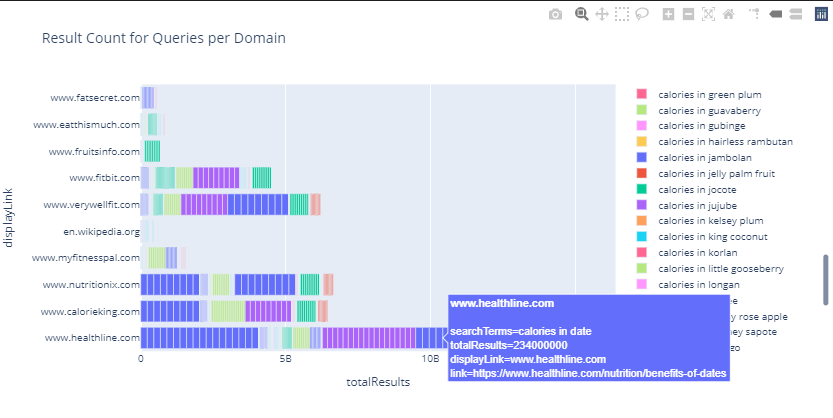Click the Autoscale icon
Viewport: 833px width, 418px height.
pos(708,14)
